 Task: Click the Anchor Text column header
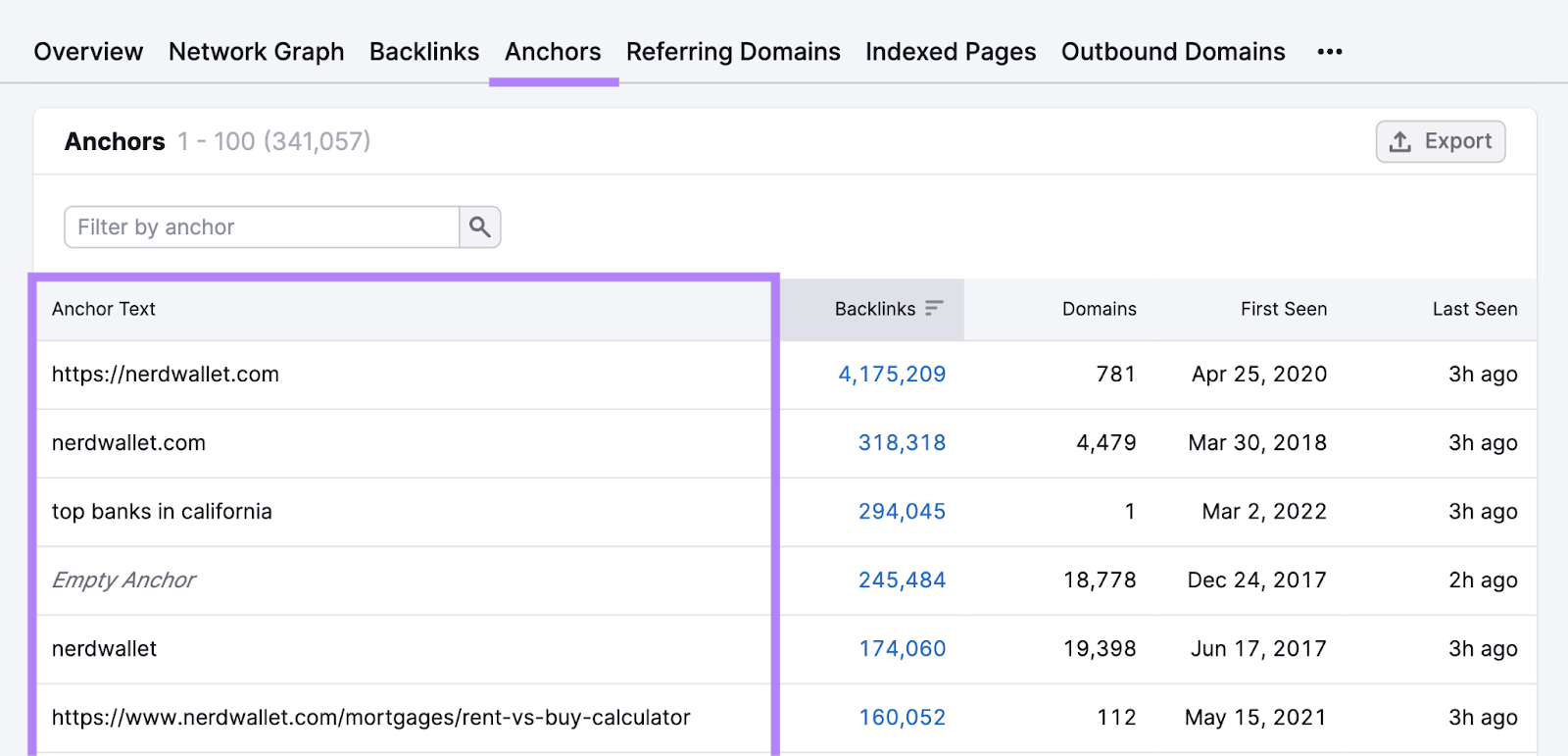pyautogui.click(x=104, y=309)
